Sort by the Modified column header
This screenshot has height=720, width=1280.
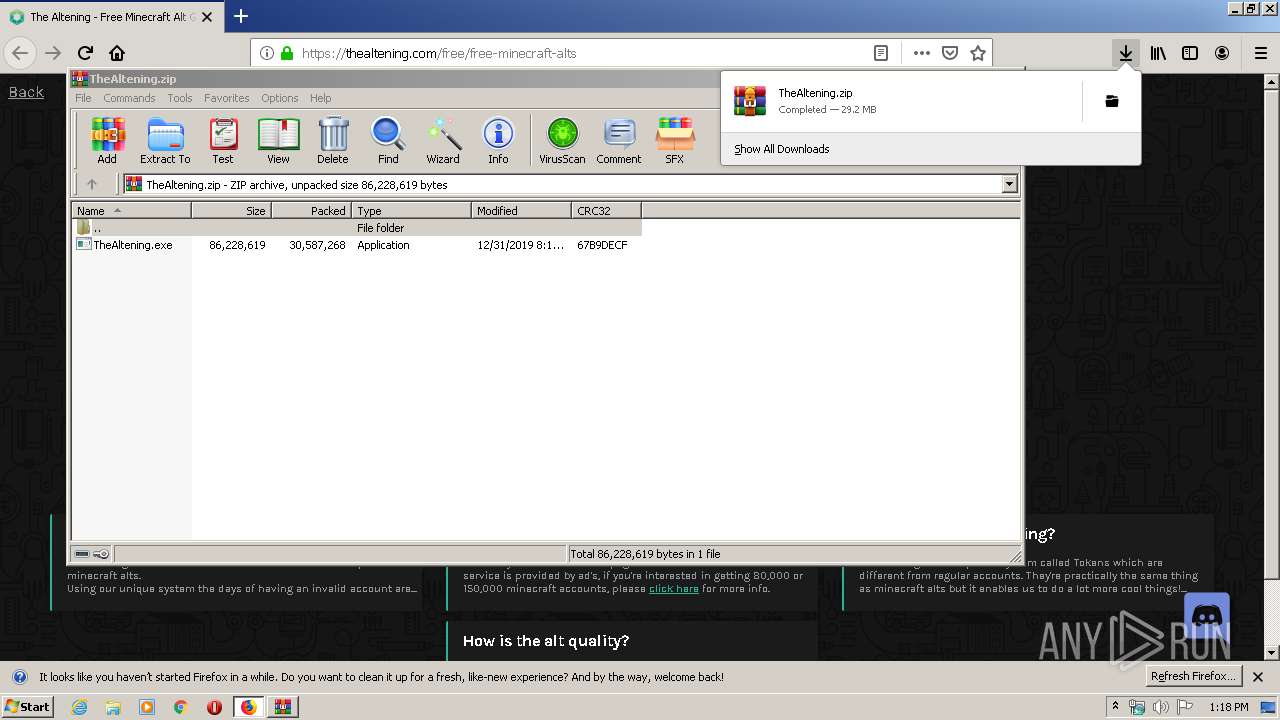click(x=521, y=210)
